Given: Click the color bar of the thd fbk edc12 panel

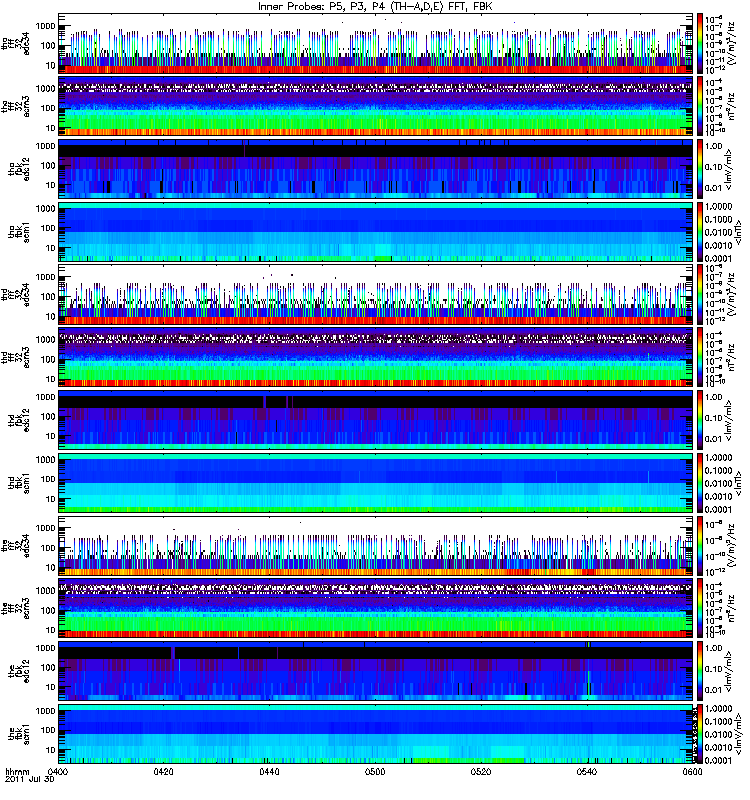Looking at the screenshot, I should click(699, 420).
